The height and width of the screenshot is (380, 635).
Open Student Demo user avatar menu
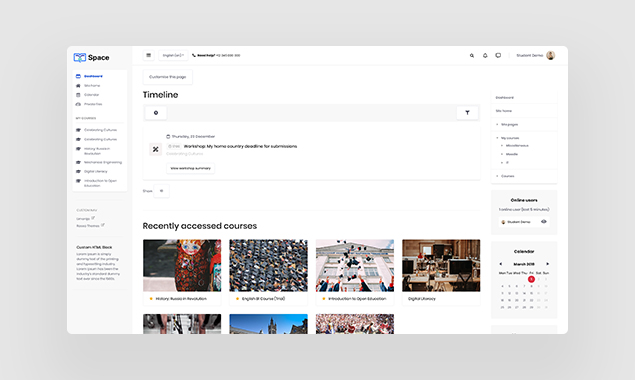550,56
